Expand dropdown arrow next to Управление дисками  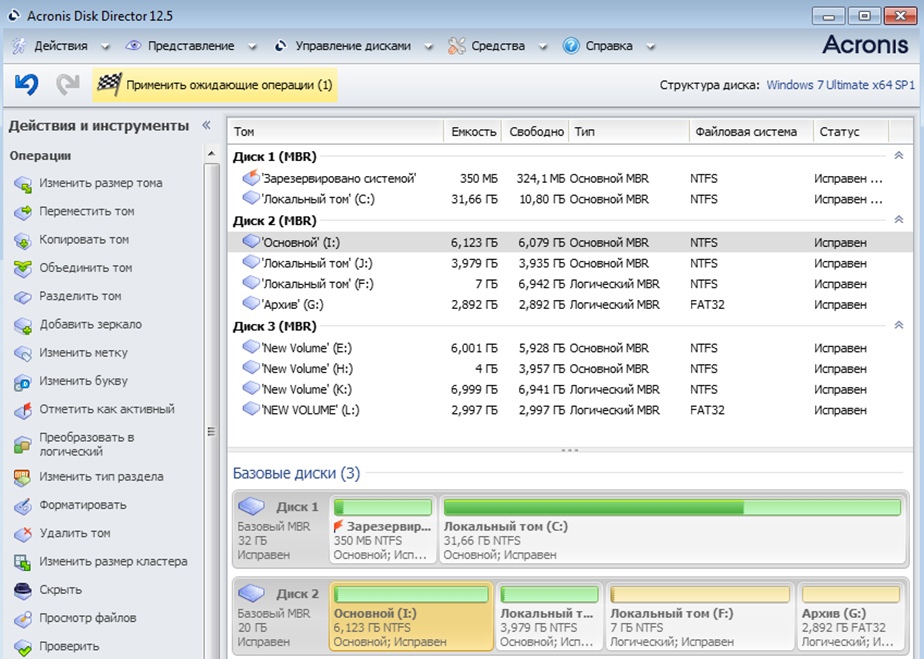(x=428, y=47)
